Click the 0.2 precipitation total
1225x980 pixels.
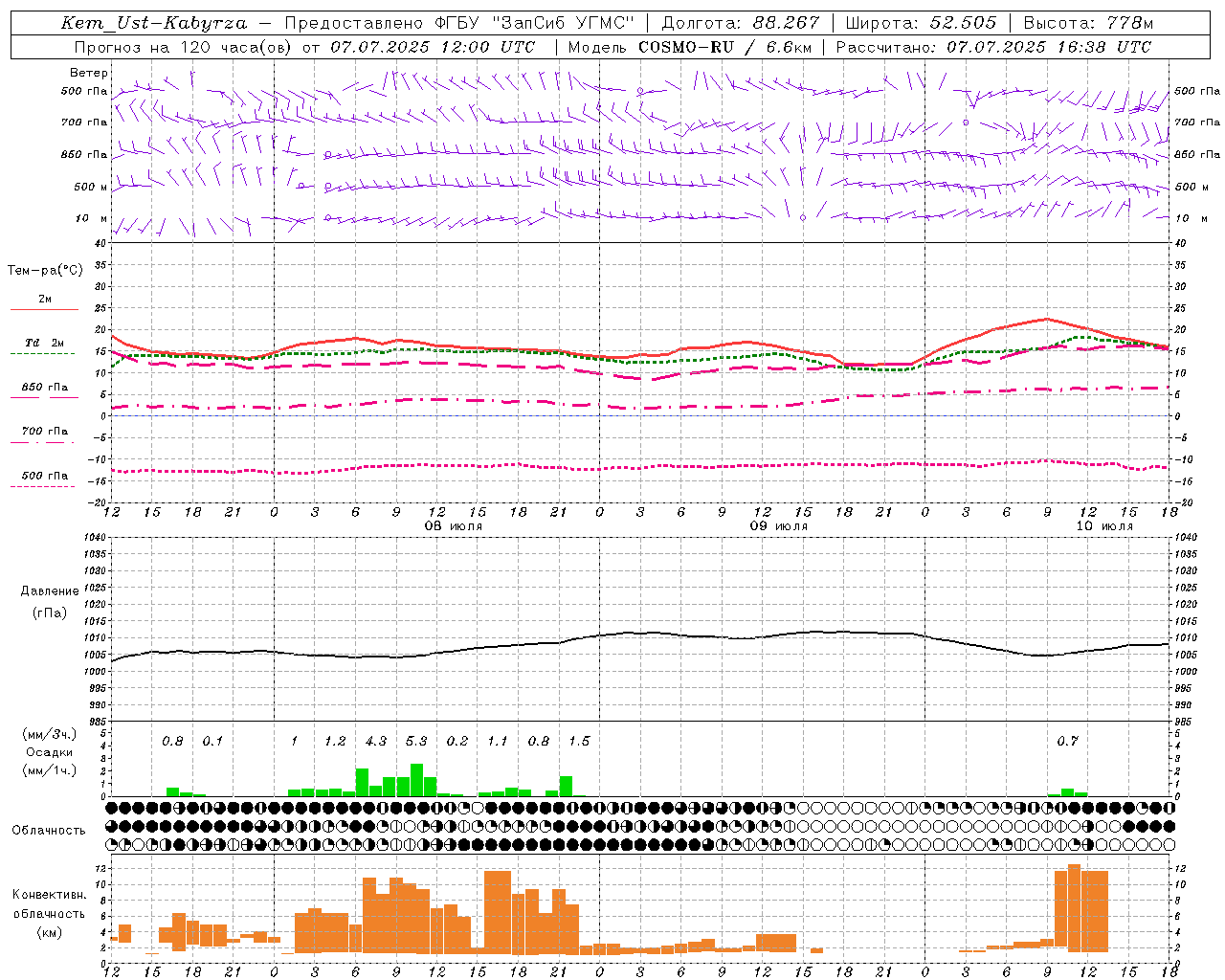(x=457, y=742)
